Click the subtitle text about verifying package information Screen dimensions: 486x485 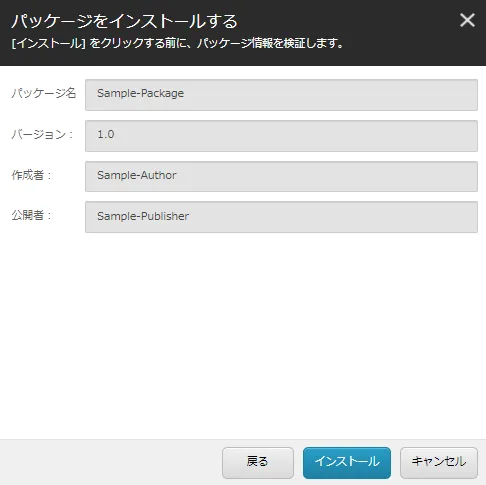(x=177, y=43)
